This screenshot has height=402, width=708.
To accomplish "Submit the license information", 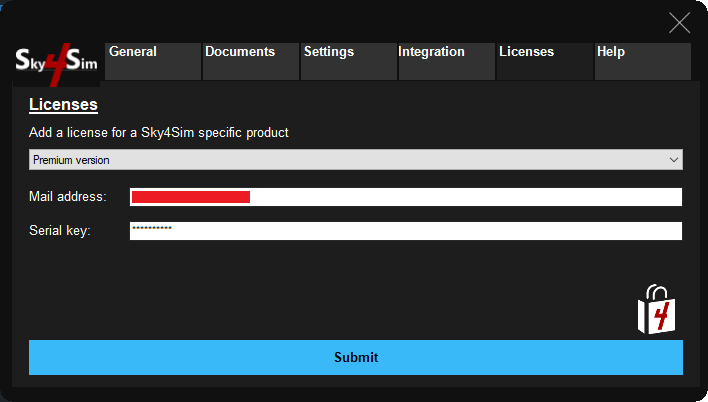I will click(x=356, y=357).
